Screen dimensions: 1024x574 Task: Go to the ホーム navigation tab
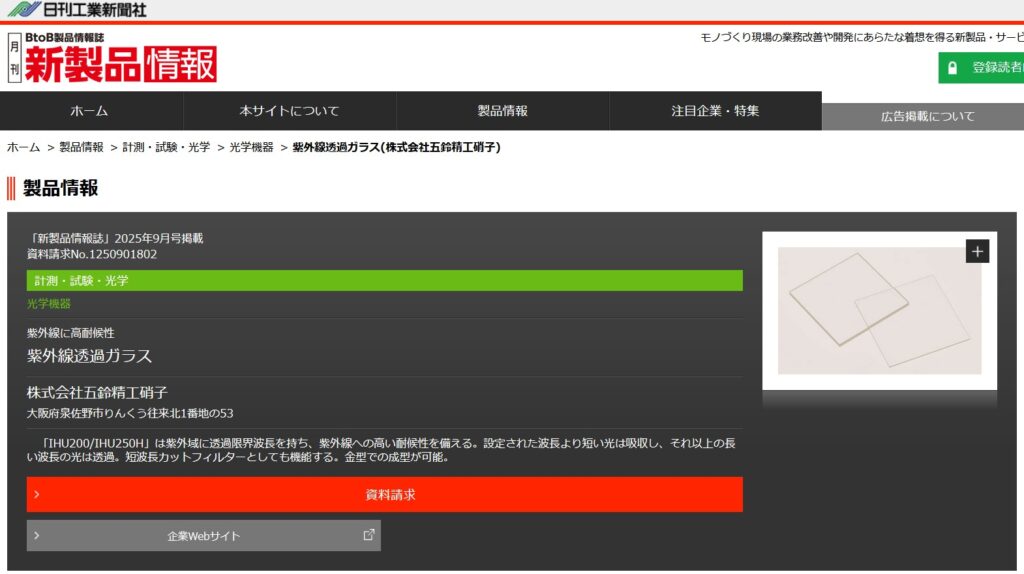[89, 111]
